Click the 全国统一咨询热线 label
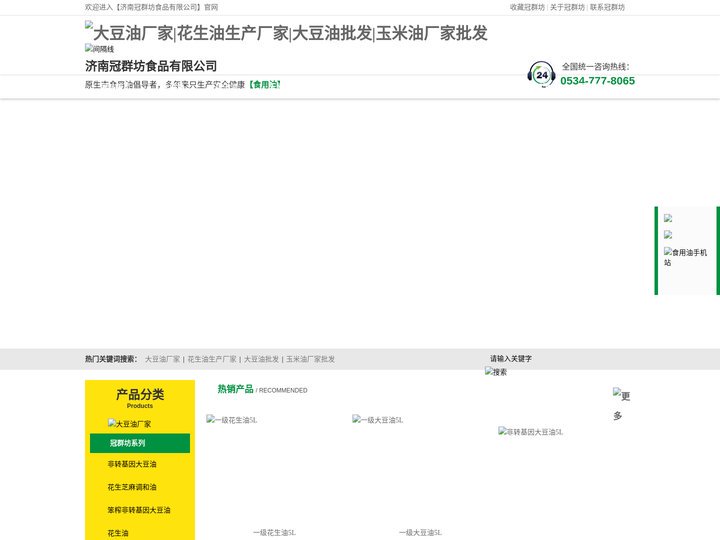 pyautogui.click(x=596, y=67)
